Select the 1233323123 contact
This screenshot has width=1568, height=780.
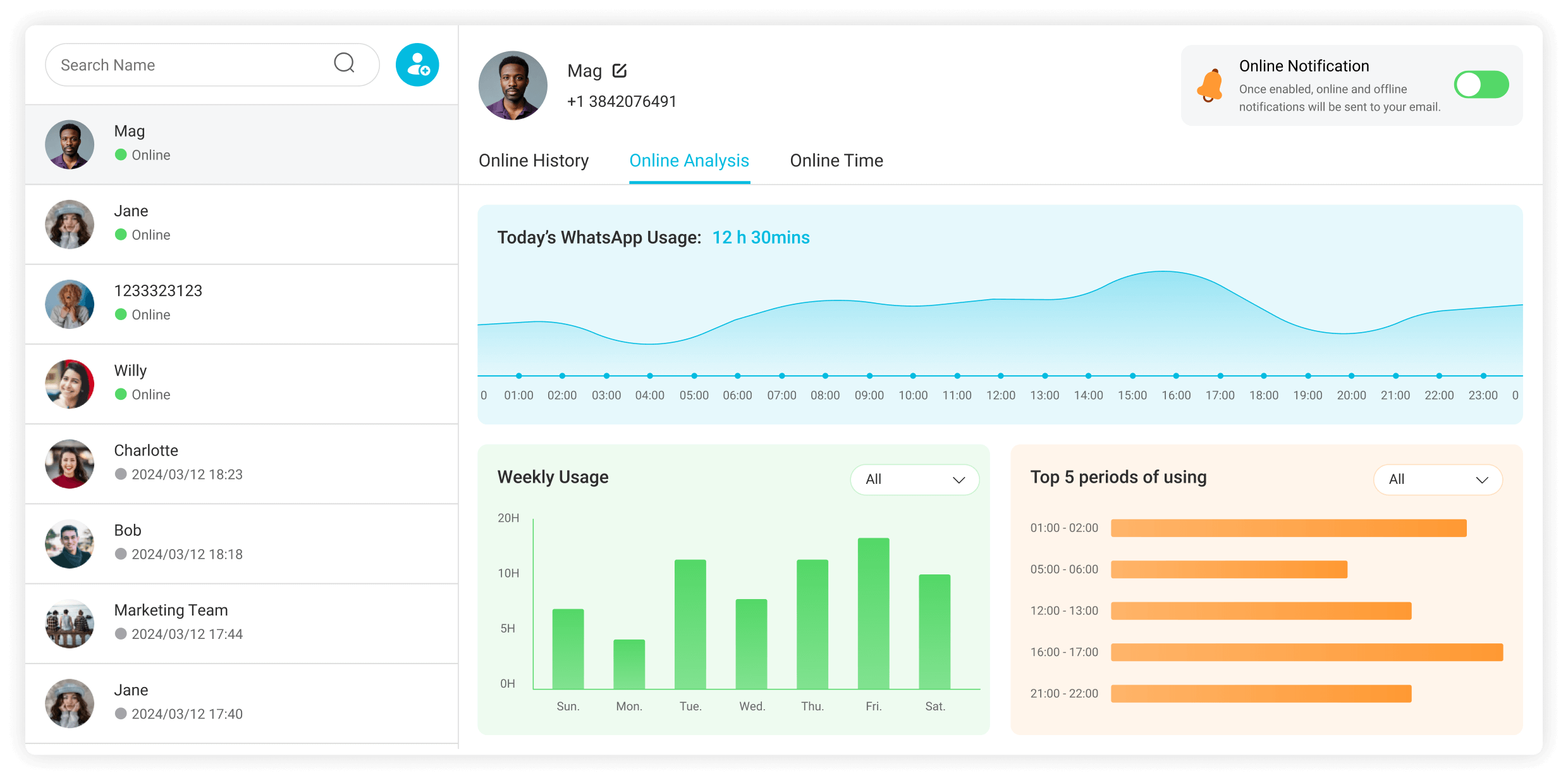[242, 304]
